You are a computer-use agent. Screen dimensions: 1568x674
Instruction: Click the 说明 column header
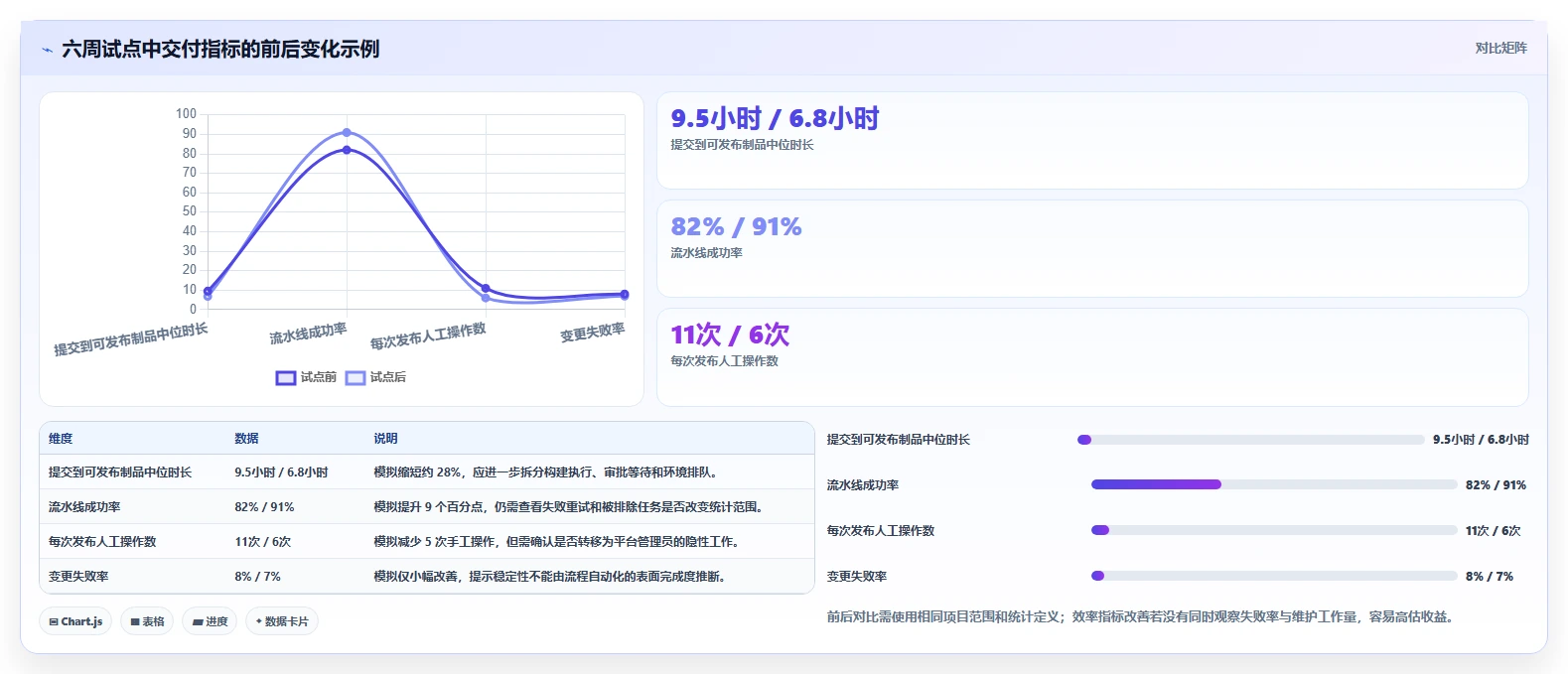(385, 439)
